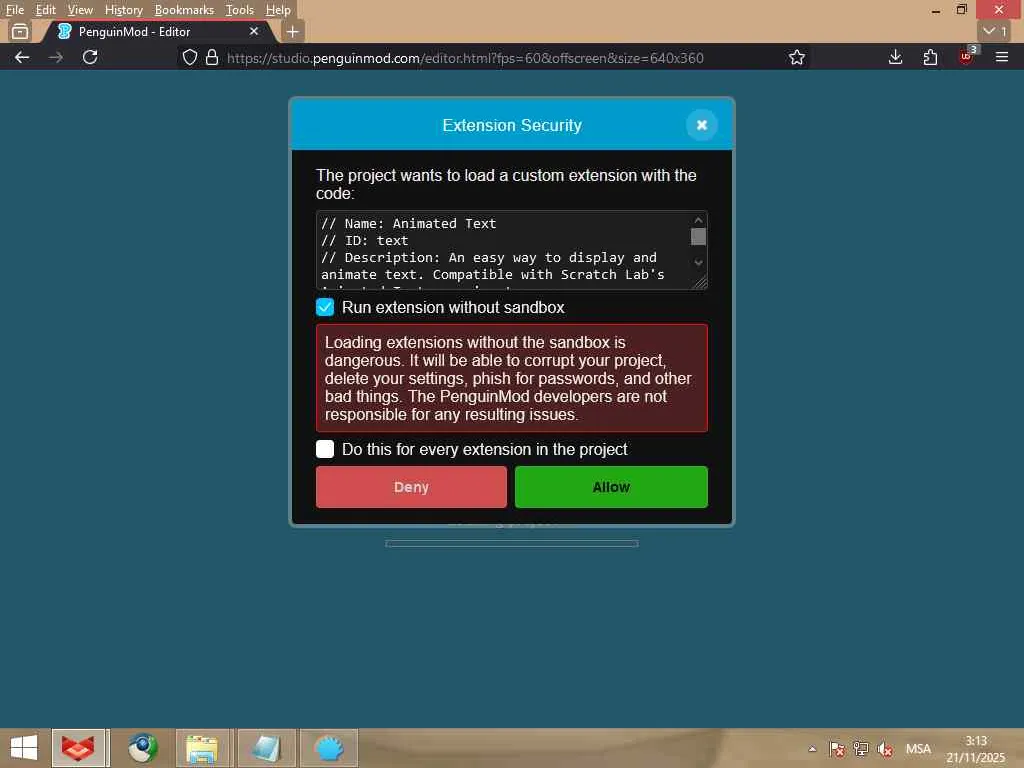This screenshot has width=1024, height=768.
Task: Open the Edit menu
Action: tap(46, 10)
